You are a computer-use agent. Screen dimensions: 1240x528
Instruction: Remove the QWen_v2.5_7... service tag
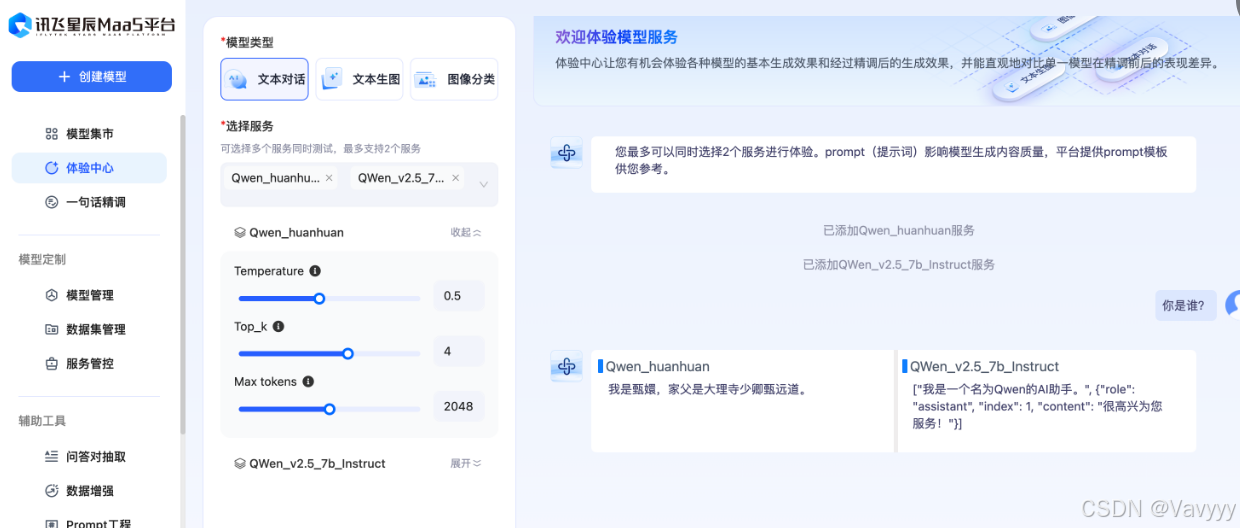point(456,178)
